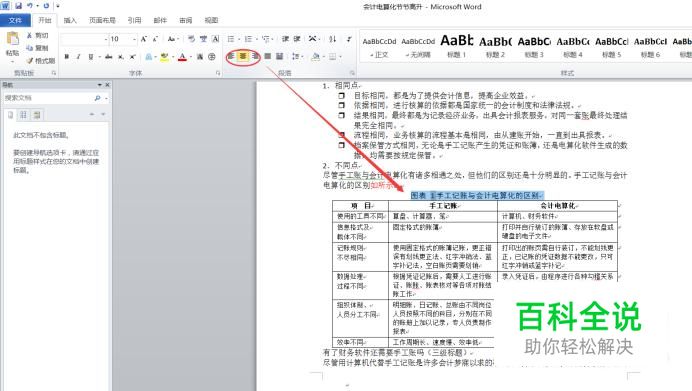Viewport: 692px width, 391px height.
Task: Click the Paste icon in clipboard group
Action: pos(13,39)
